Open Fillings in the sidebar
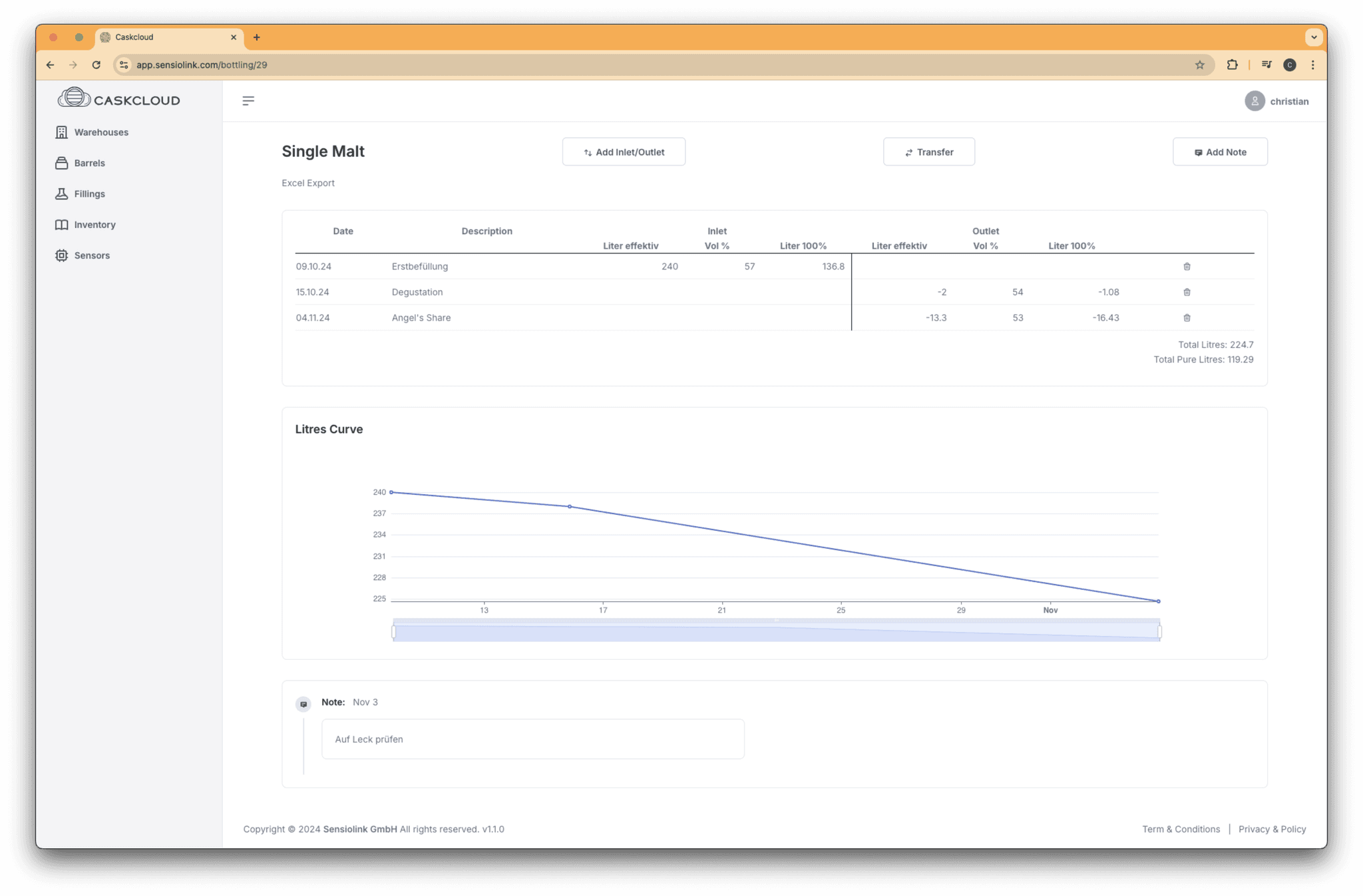The width and height of the screenshot is (1363, 896). coord(81,194)
